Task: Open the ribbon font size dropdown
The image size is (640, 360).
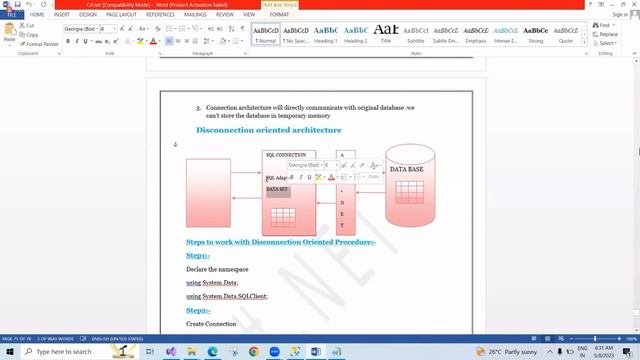Action: (x=115, y=29)
